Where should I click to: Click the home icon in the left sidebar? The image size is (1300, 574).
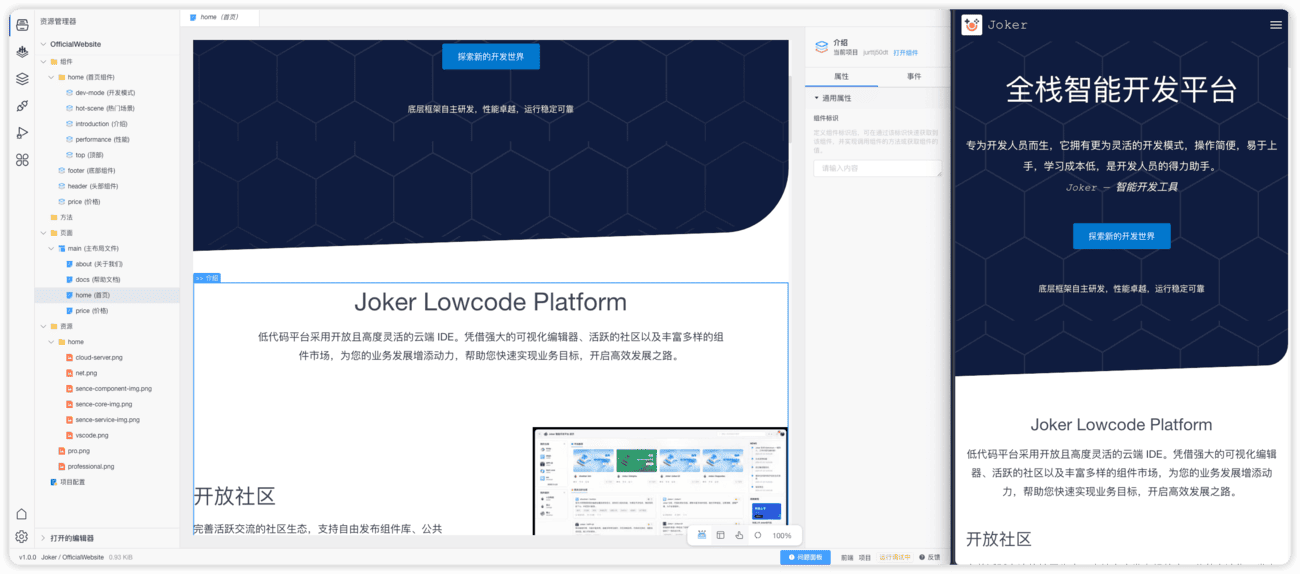pos(21,514)
